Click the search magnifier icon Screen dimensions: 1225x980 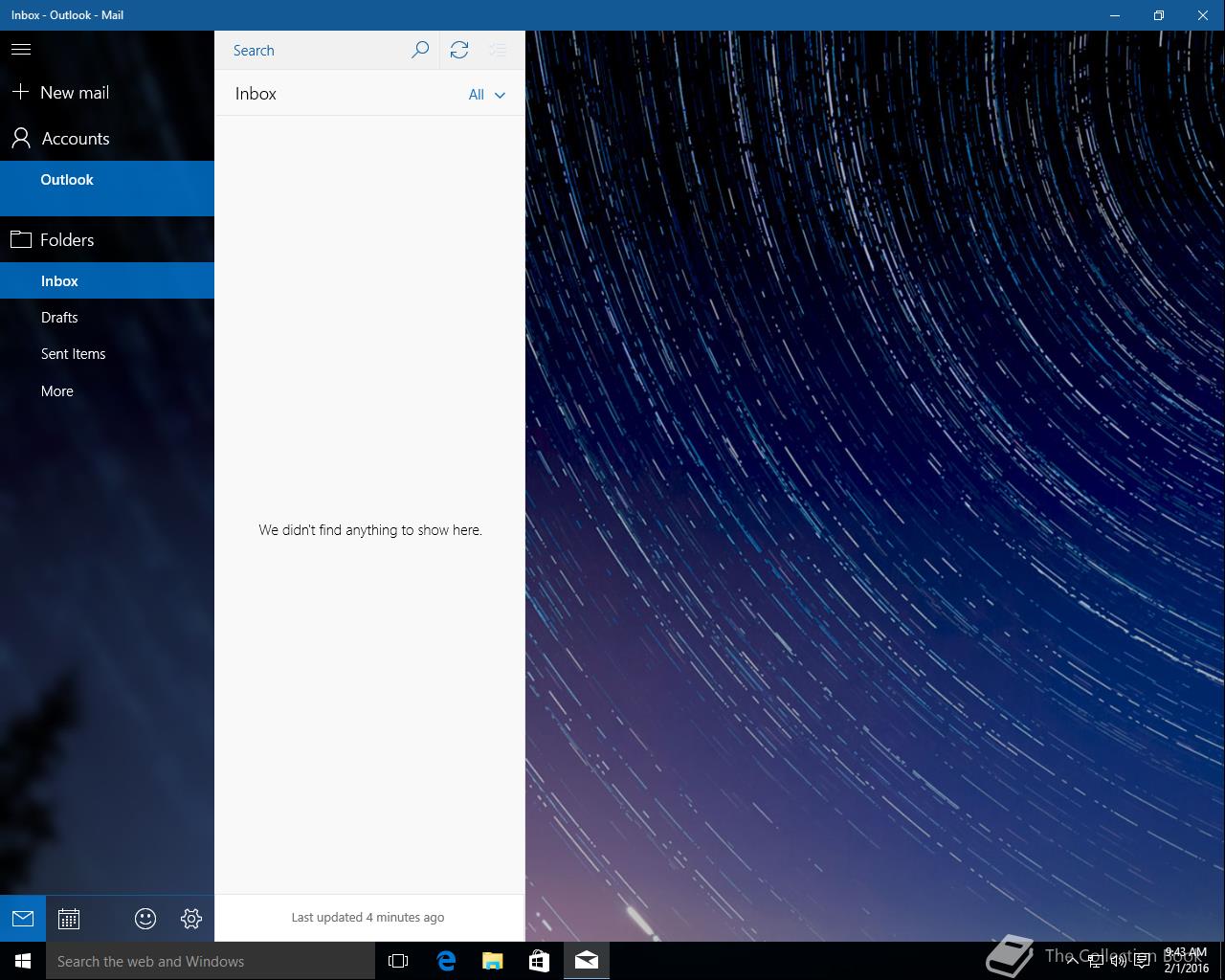(419, 50)
